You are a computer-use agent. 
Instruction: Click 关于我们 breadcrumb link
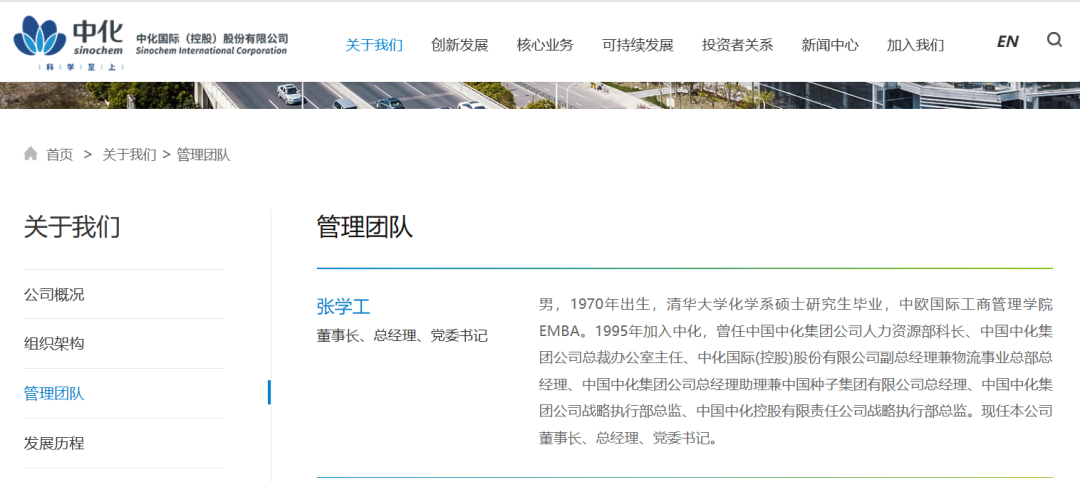(x=129, y=155)
